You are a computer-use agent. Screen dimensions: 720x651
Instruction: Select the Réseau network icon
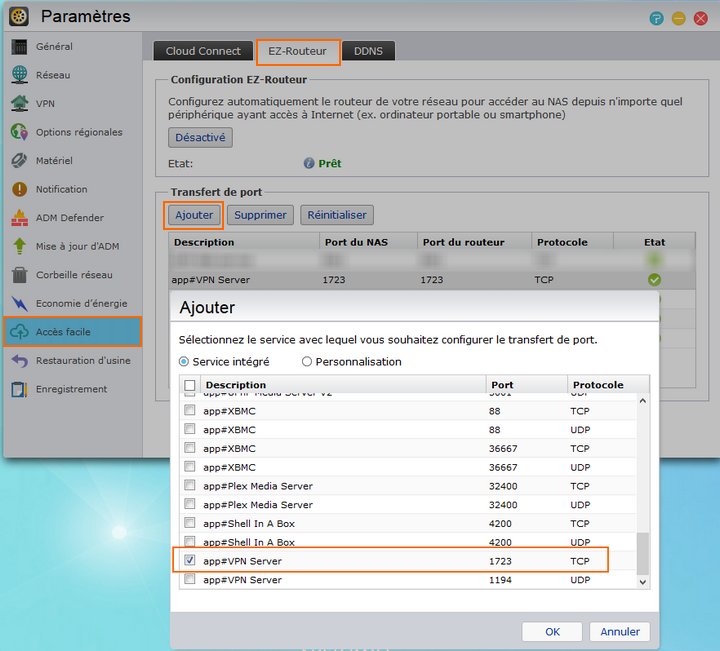(x=19, y=75)
